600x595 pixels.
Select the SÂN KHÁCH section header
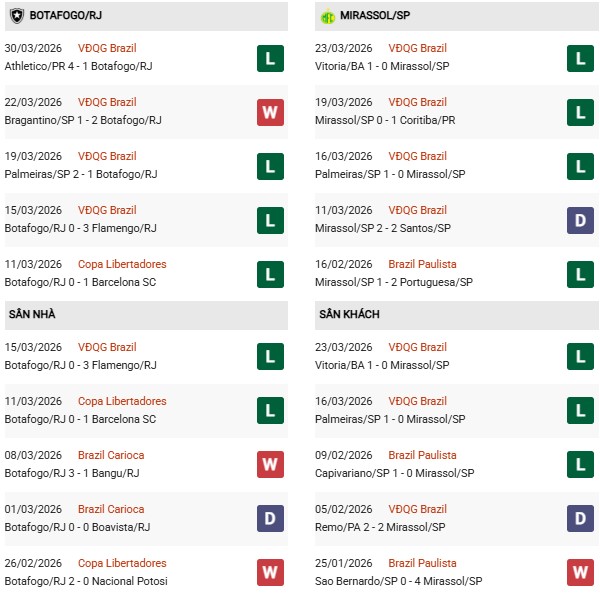349,314
